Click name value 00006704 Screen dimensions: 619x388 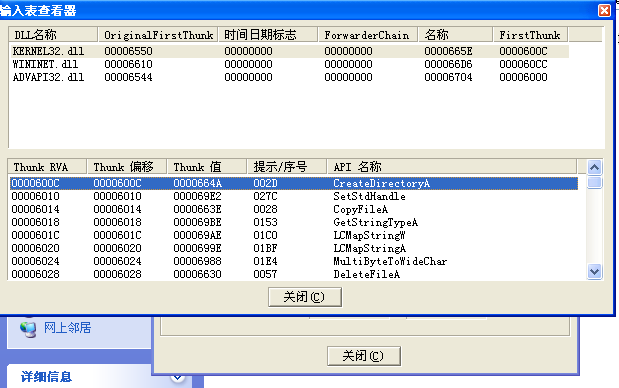tap(448, 77)
